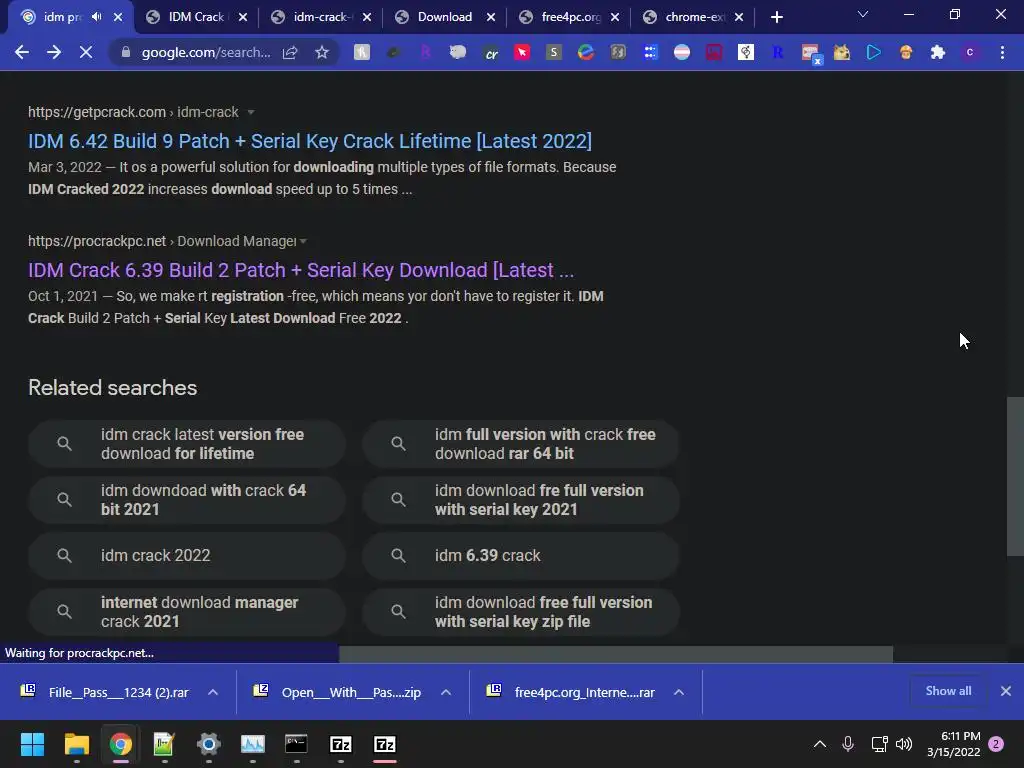The height and width of the screenshot is (768, 1024).
Task: Open the mushroom extension icon
Action: pos(906,52)
